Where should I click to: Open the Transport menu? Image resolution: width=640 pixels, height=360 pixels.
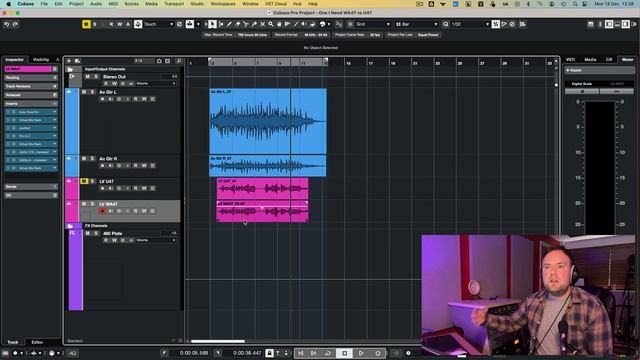pyautogui.click(x=174, y=4)
